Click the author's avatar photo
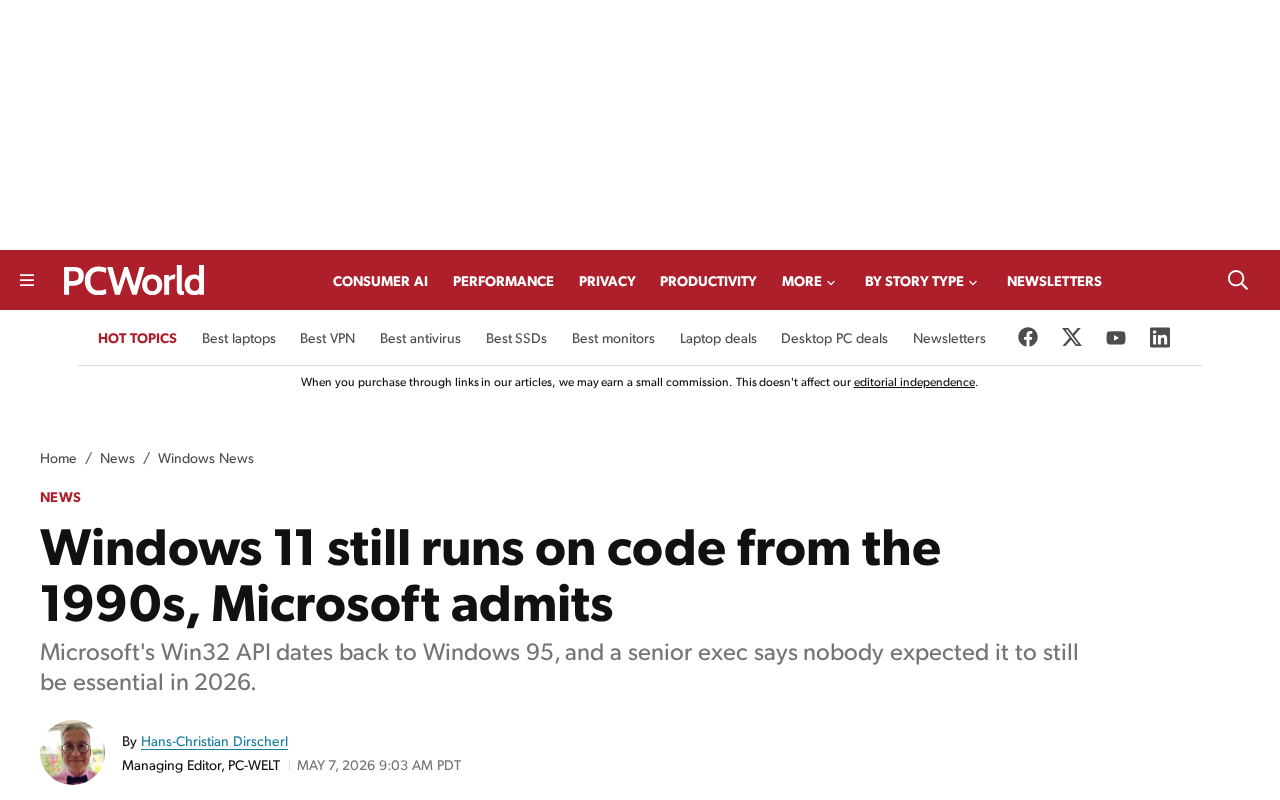 click(72, 752)
